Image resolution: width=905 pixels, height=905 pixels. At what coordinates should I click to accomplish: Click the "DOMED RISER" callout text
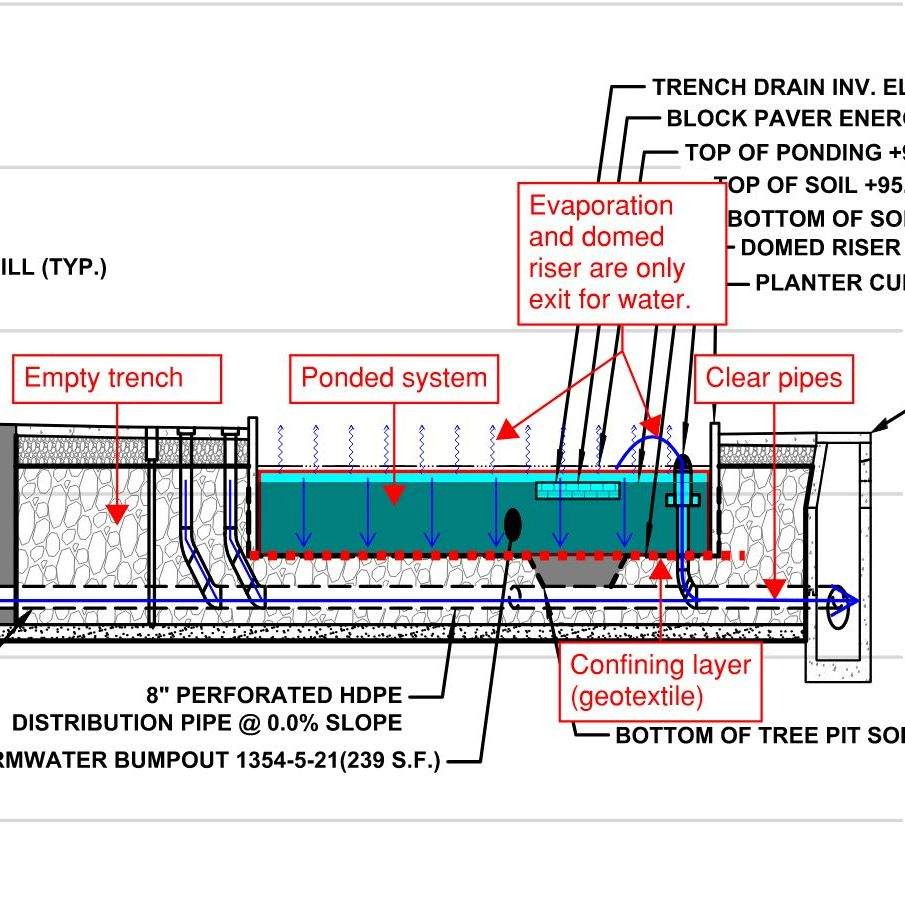pos(820,248)
